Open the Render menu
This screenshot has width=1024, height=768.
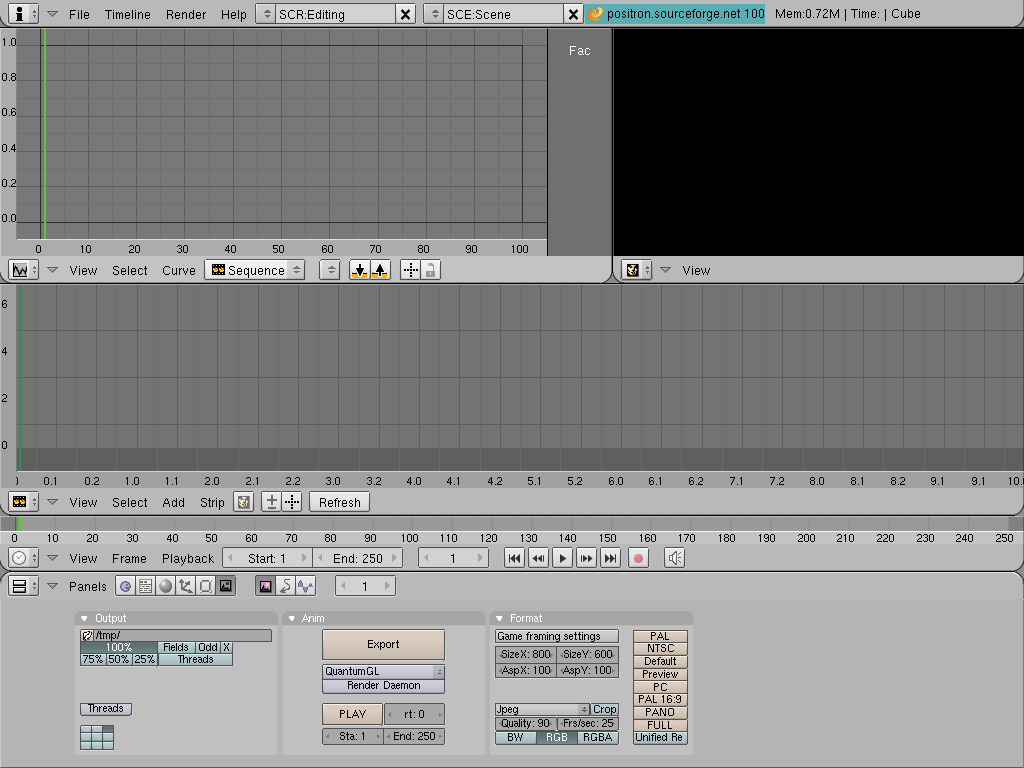tap(185, 14)
